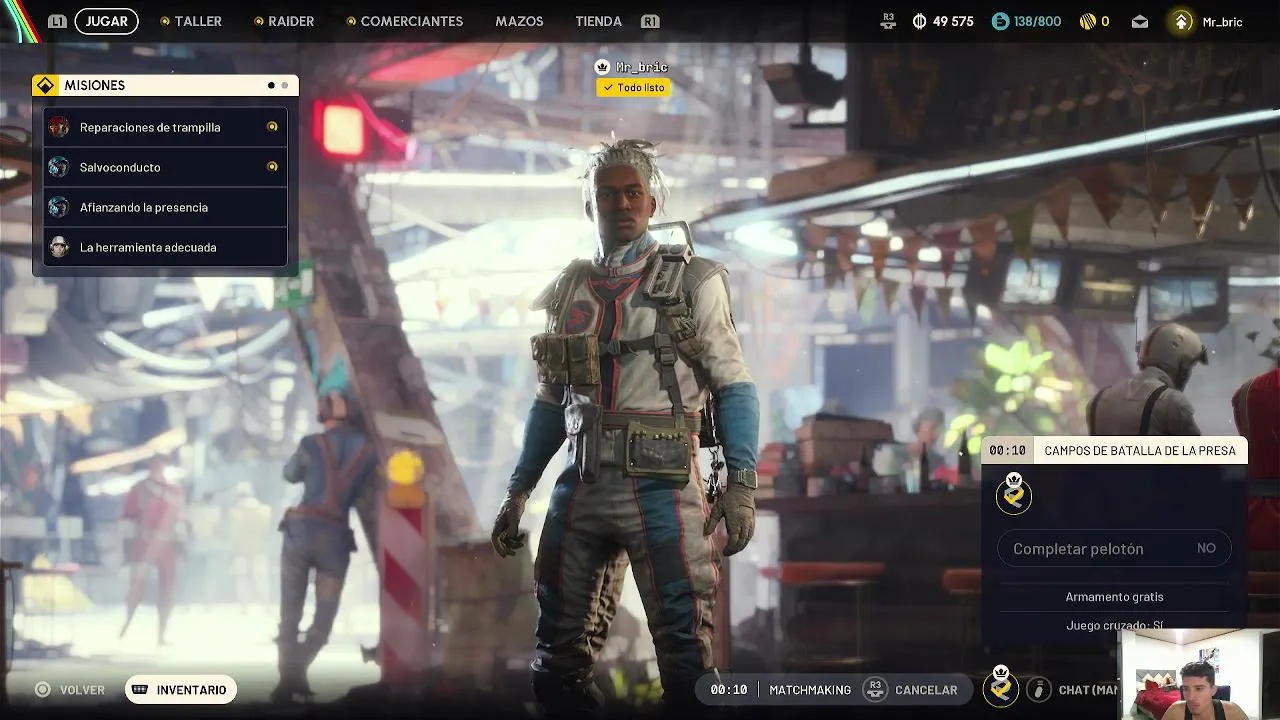This screenshot has height=720, width=1280.
Task: Open the Mr_bric profile avatar icon
Action: (1182, 21)
